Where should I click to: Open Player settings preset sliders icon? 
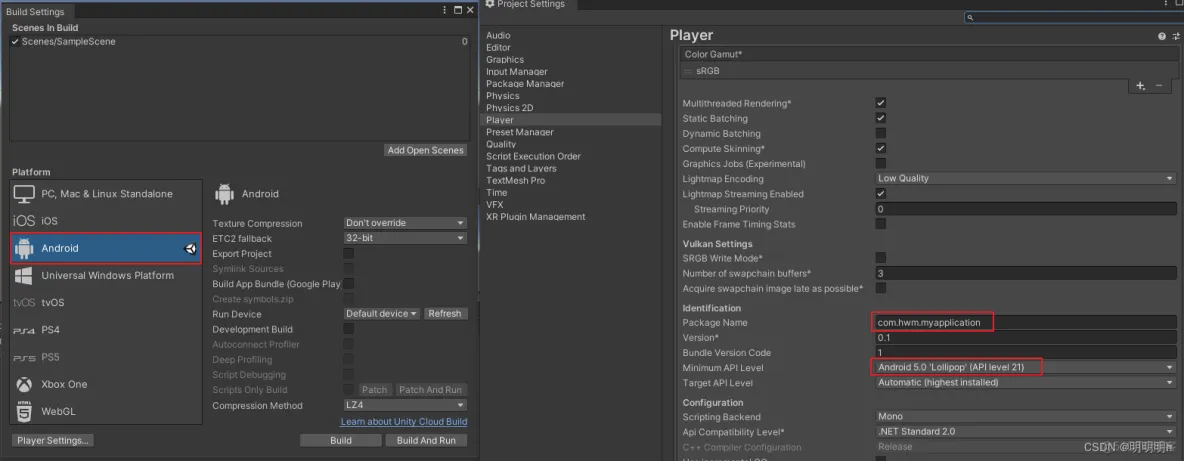[x=1176, y=36]
